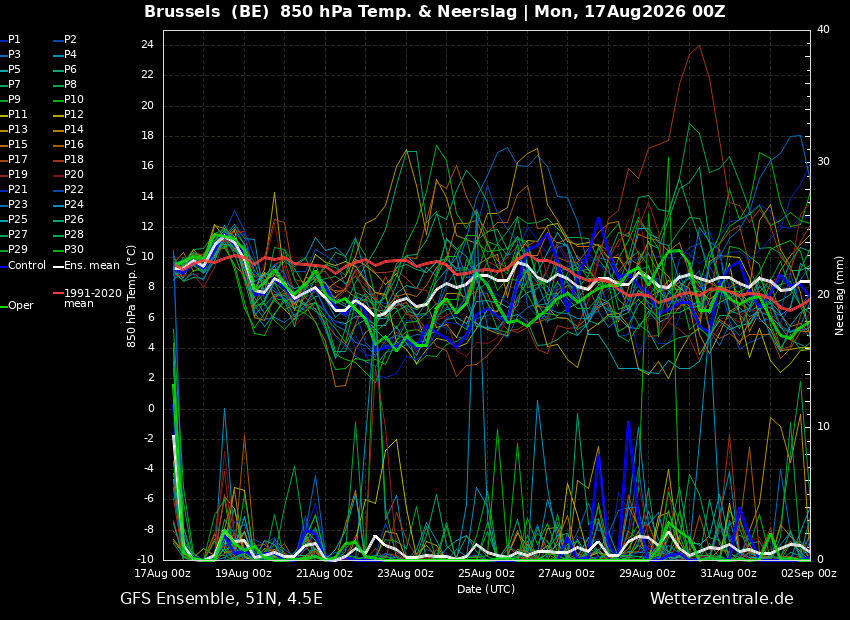Click the P29 legend entry
Image resolution: width=850 pixels, height=620 pixels.
[14, 249]
